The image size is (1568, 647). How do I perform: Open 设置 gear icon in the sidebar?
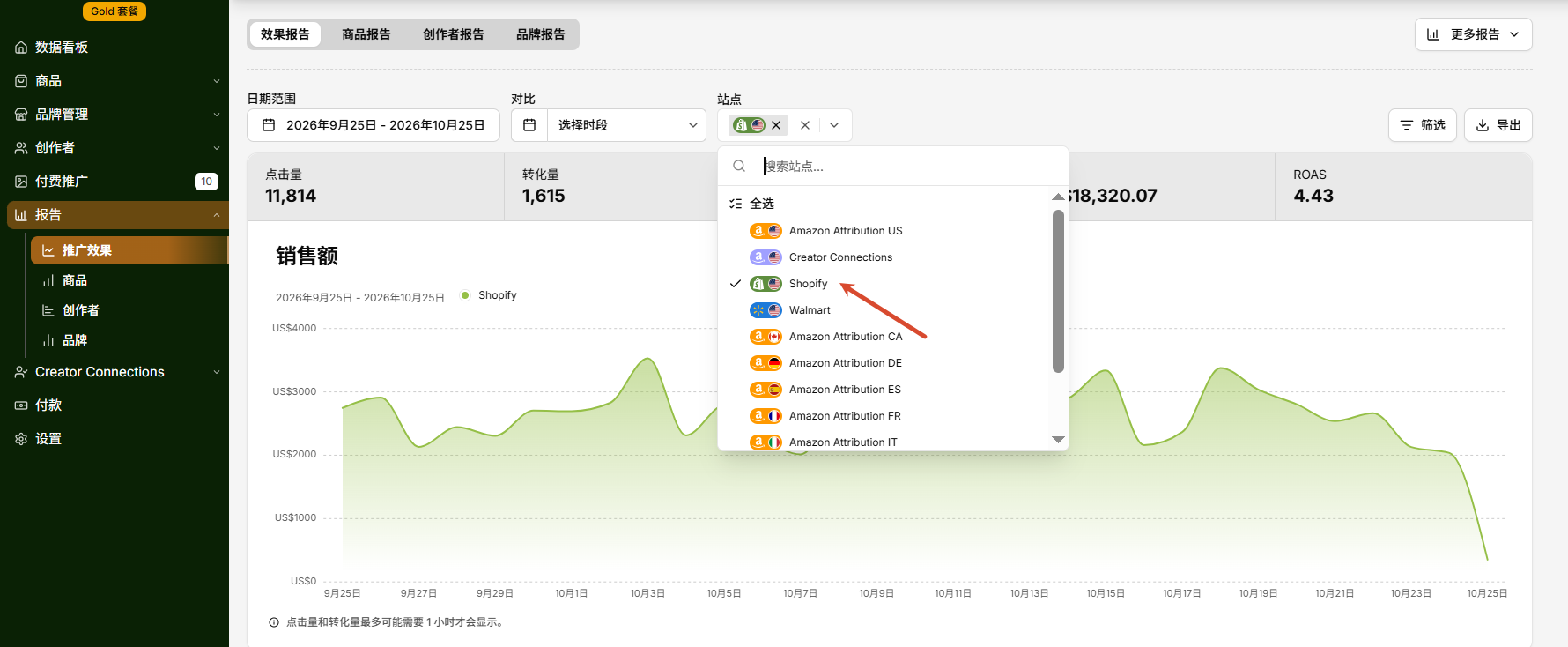pos(21,439)
